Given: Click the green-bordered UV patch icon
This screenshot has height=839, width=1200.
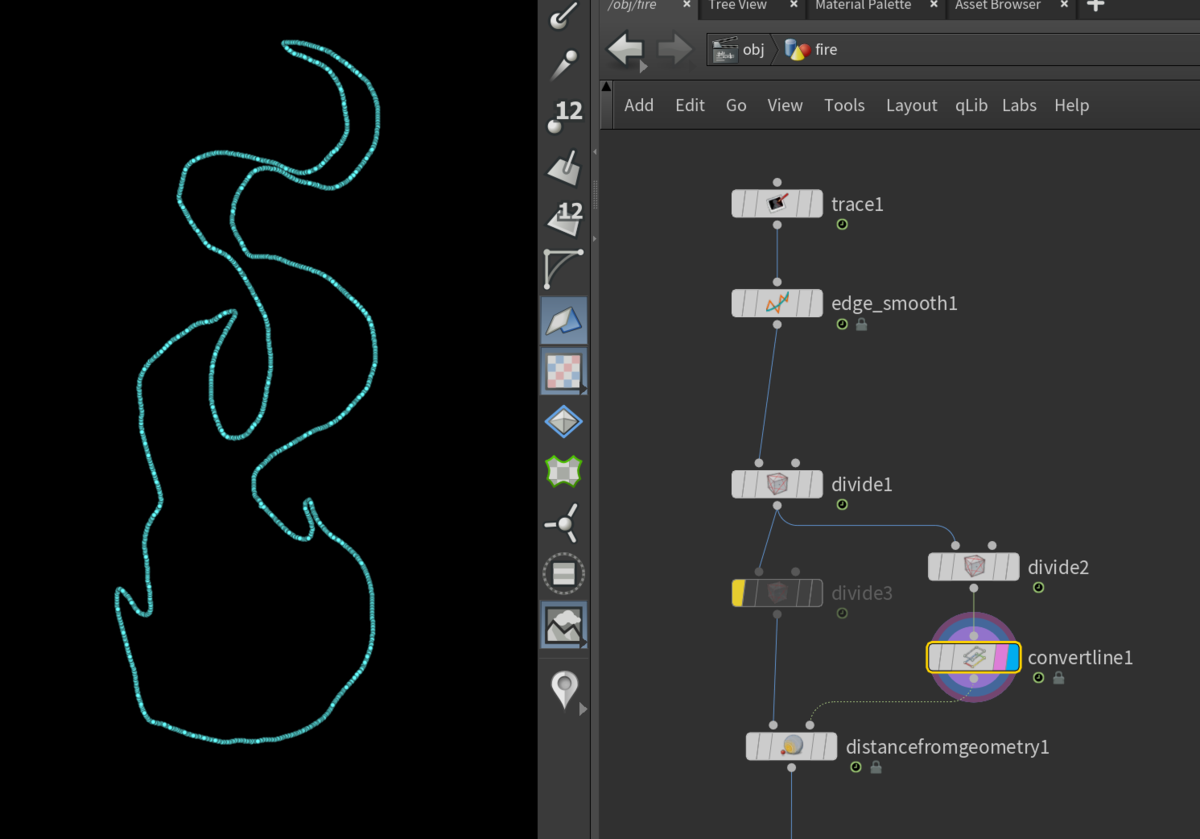Looking at the screenshot, I should 564,471.
